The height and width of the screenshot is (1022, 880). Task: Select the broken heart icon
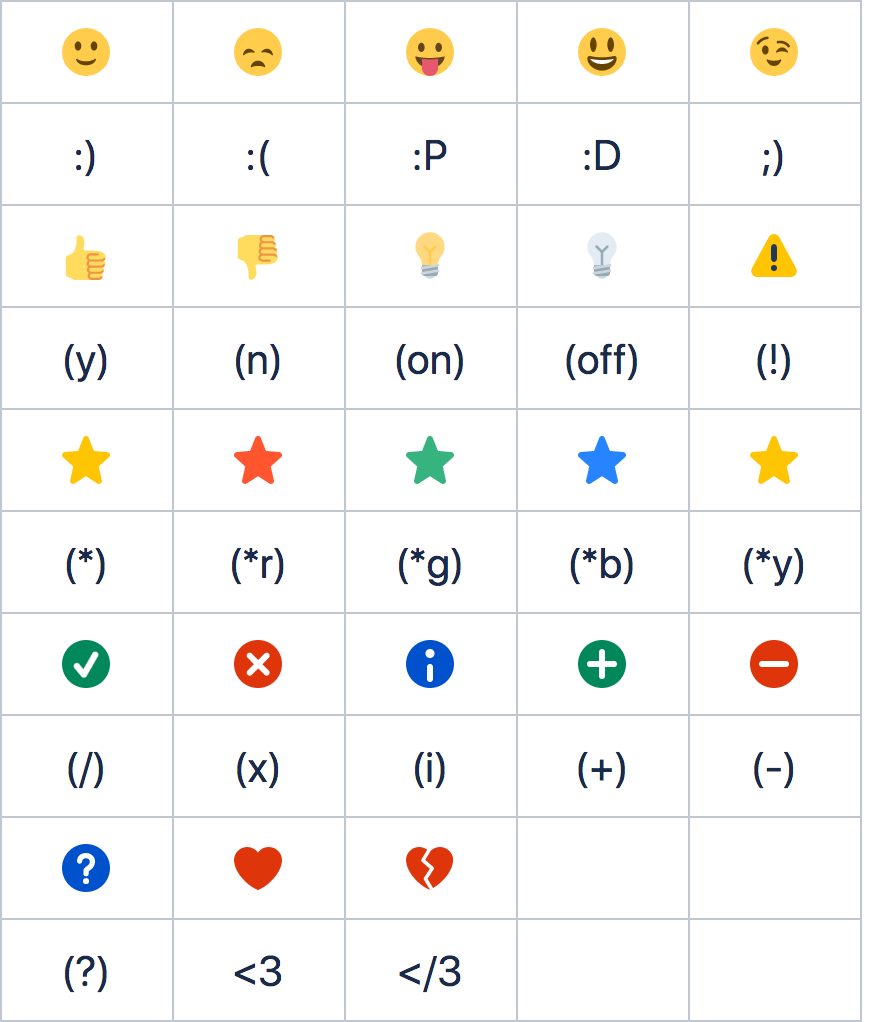click(x=430, y=868)
